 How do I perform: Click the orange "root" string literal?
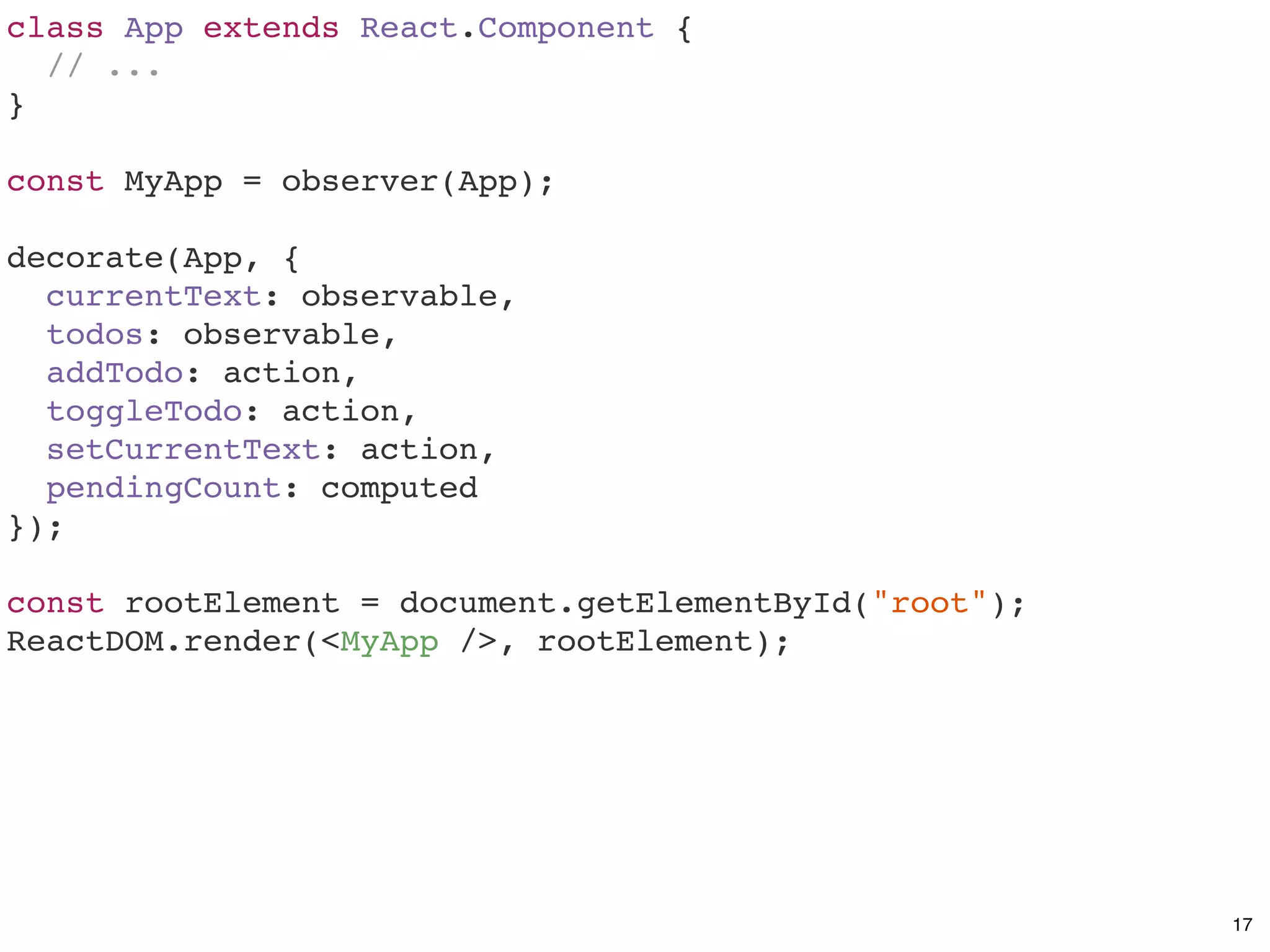pyautogui.click(x=930, y=602)
